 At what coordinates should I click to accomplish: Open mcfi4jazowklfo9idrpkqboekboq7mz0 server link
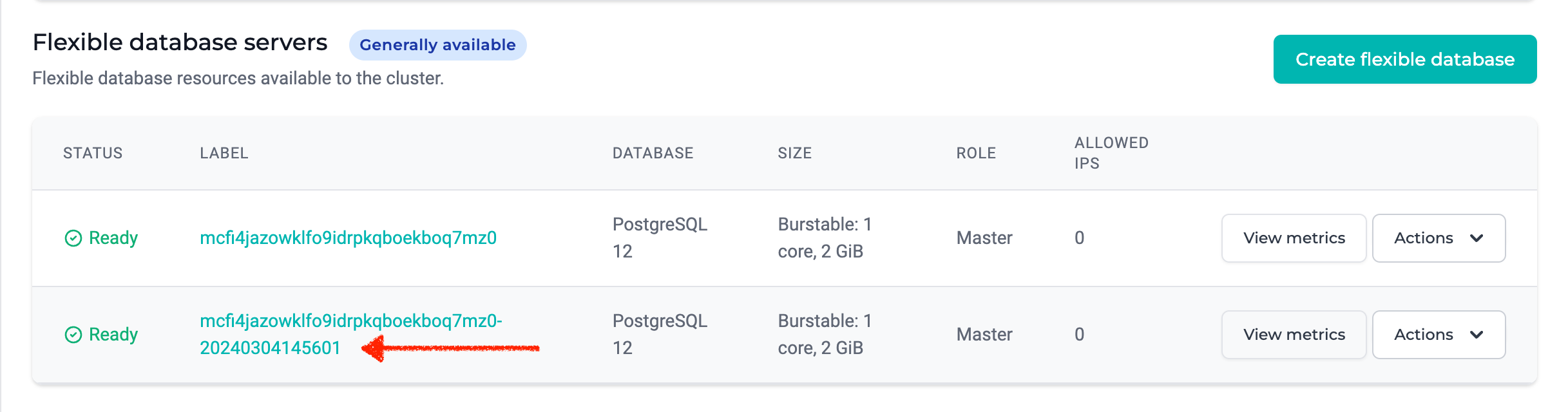pyautogui.click(x=348, y=238)
